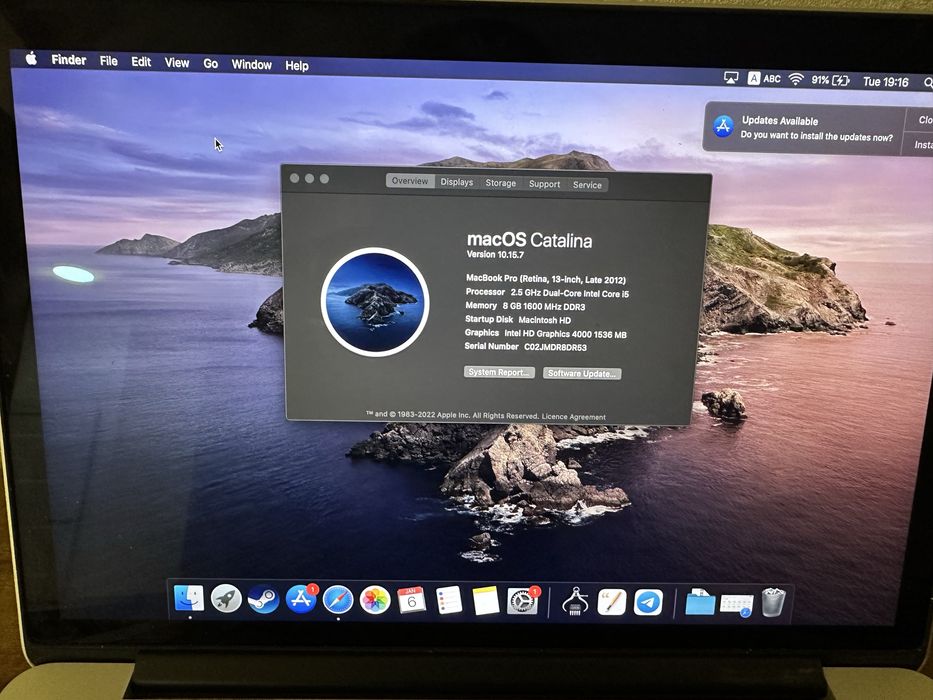This screenshot has height=700, width=933.
Task: Open the Trash in the Dock
Action: pyautogui.click(x=773, y=602)
